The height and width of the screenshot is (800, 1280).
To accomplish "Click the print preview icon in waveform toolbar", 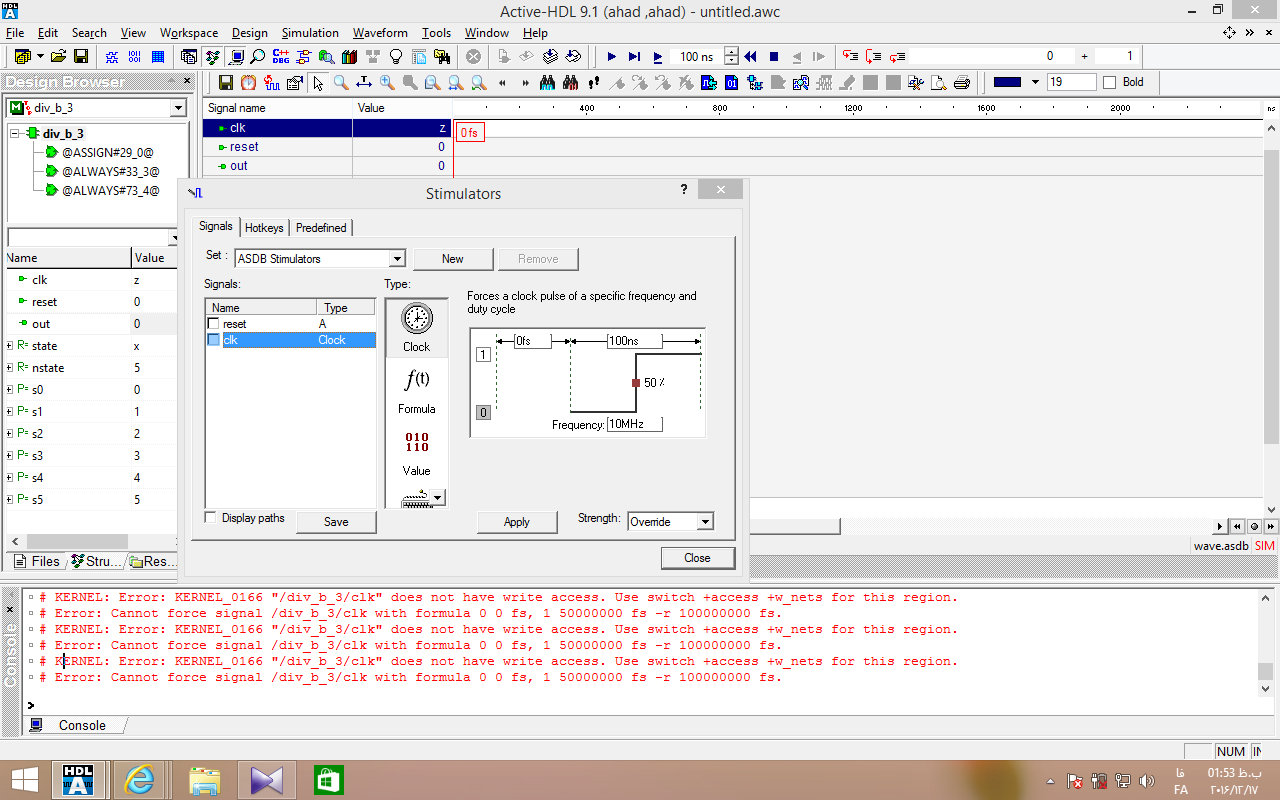I will pos(939,83).
